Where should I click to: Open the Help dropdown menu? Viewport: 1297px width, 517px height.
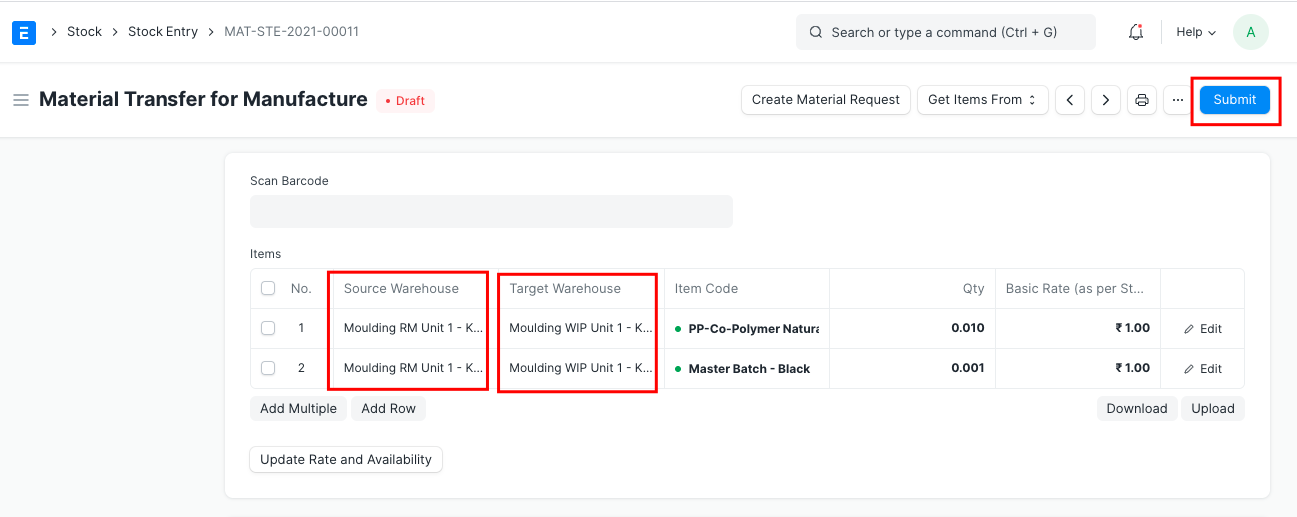[x=1195, y=32]
